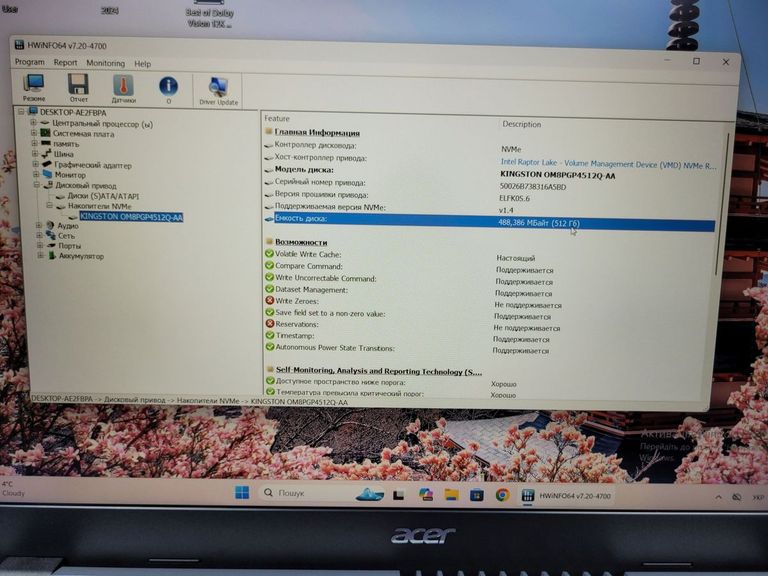Viewport: 768px width, 576px height.
Task: Select Графический адаптер in tree
Action: 93,165
